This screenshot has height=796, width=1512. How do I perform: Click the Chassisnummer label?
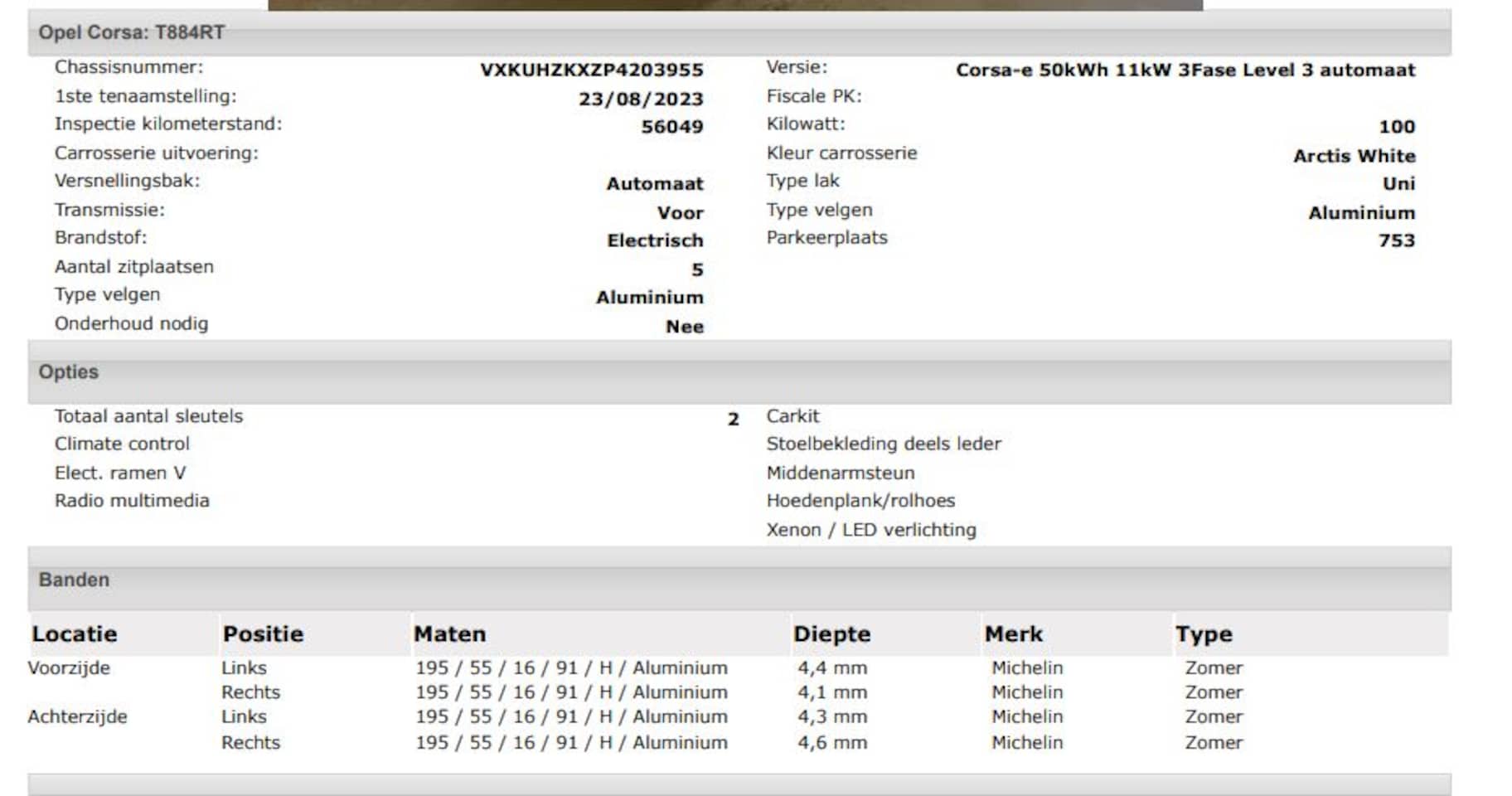click(x=128, y=67)
